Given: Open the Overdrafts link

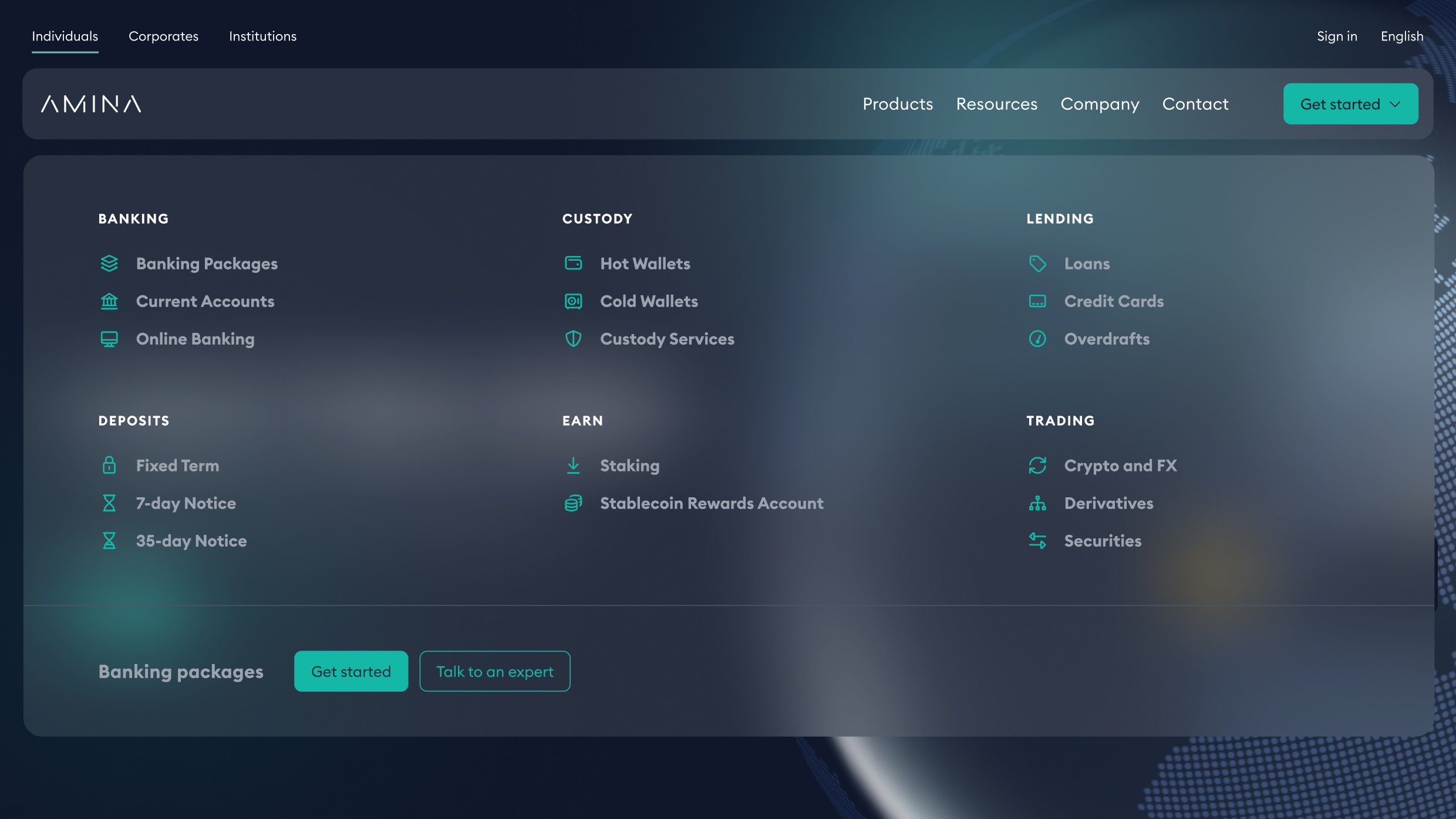Looking at the screenshot, I should (1107, 339).
